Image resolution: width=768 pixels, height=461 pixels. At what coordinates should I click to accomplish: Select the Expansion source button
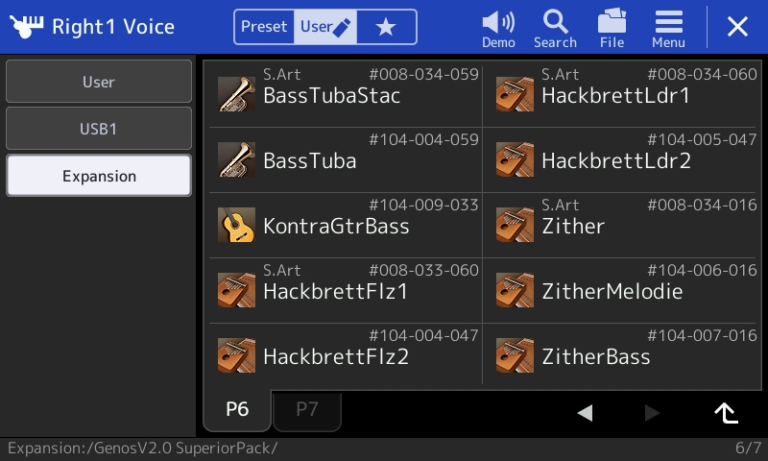click(x=98, y=176)
